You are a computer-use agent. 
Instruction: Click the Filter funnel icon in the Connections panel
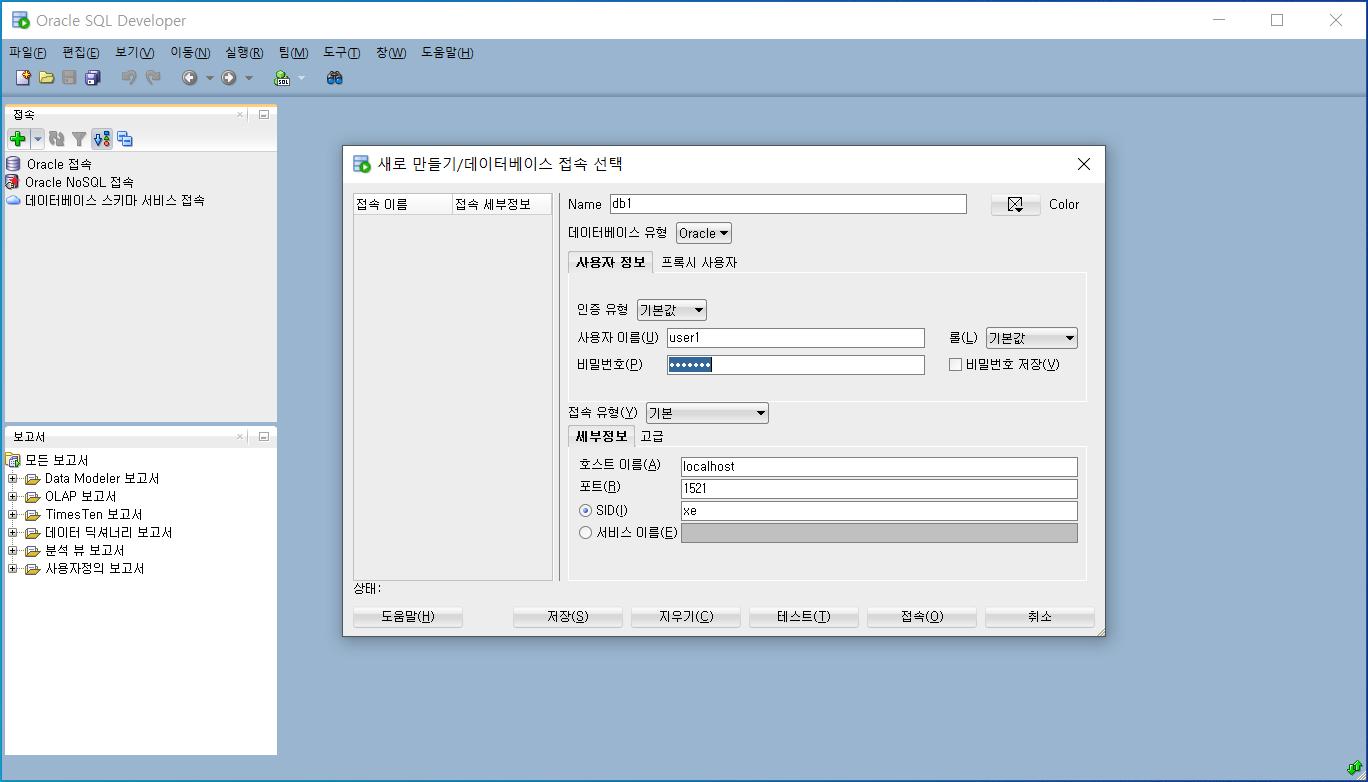tap(79, 139)
